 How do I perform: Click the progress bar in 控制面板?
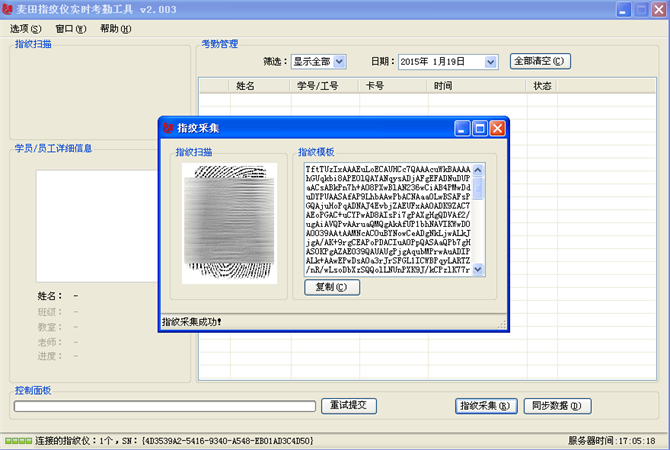coord(165,406)
